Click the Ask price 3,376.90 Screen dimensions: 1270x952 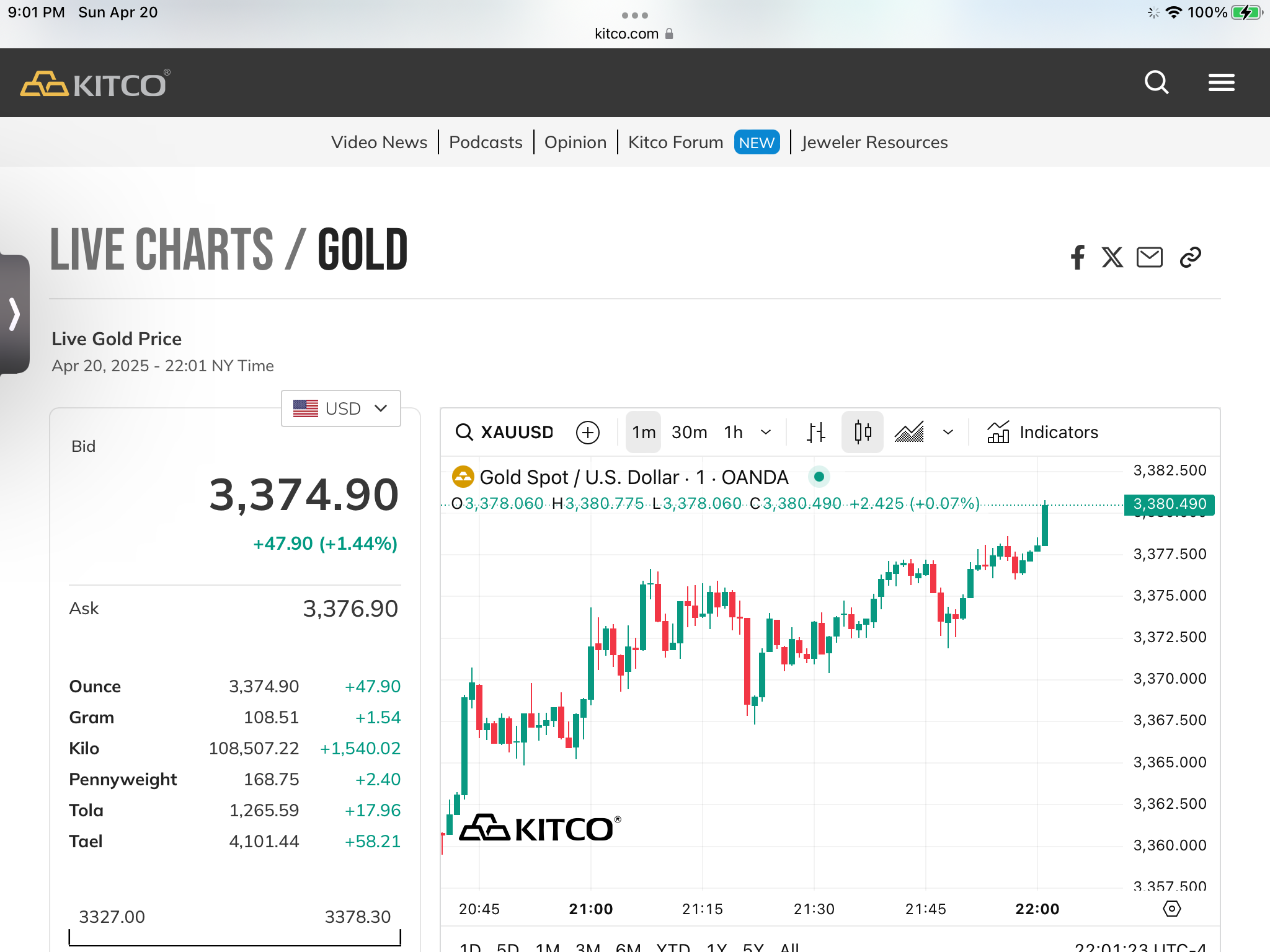coord(350,609)
